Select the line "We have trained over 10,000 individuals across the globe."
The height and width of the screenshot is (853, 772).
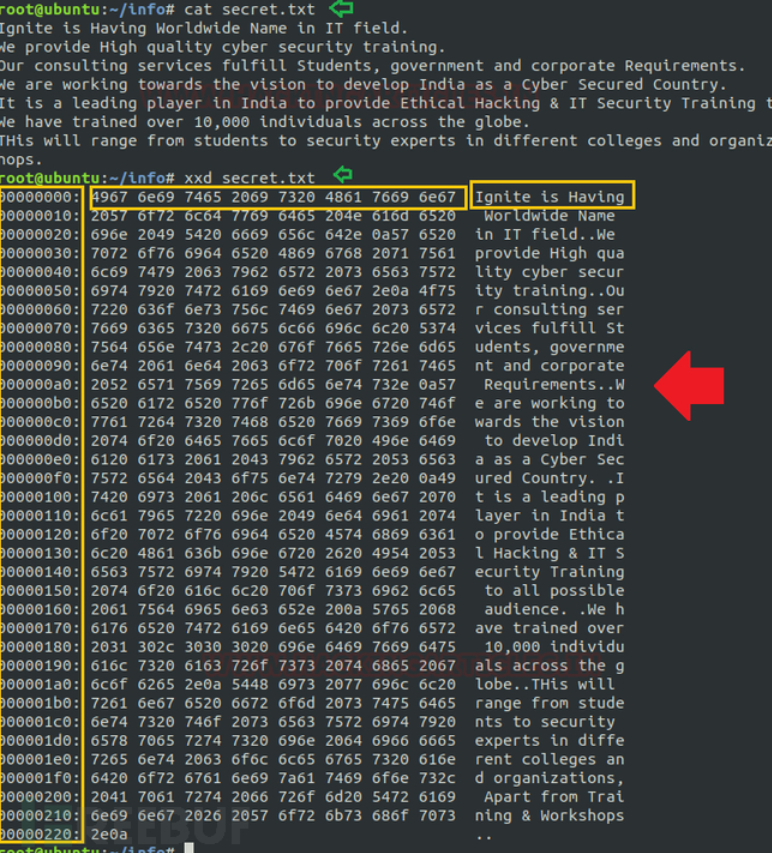[264, 122]
